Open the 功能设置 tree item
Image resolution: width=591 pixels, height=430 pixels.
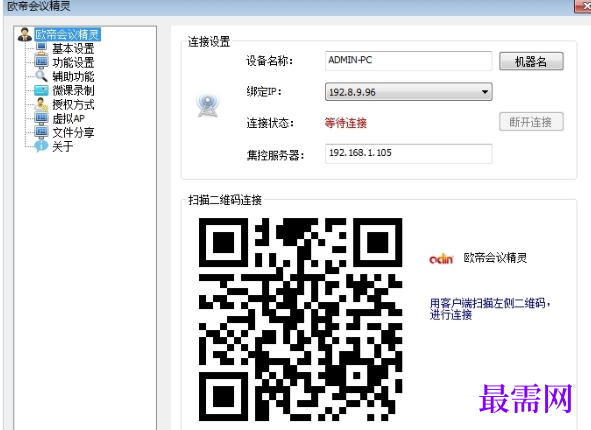[x=73, y=62]
